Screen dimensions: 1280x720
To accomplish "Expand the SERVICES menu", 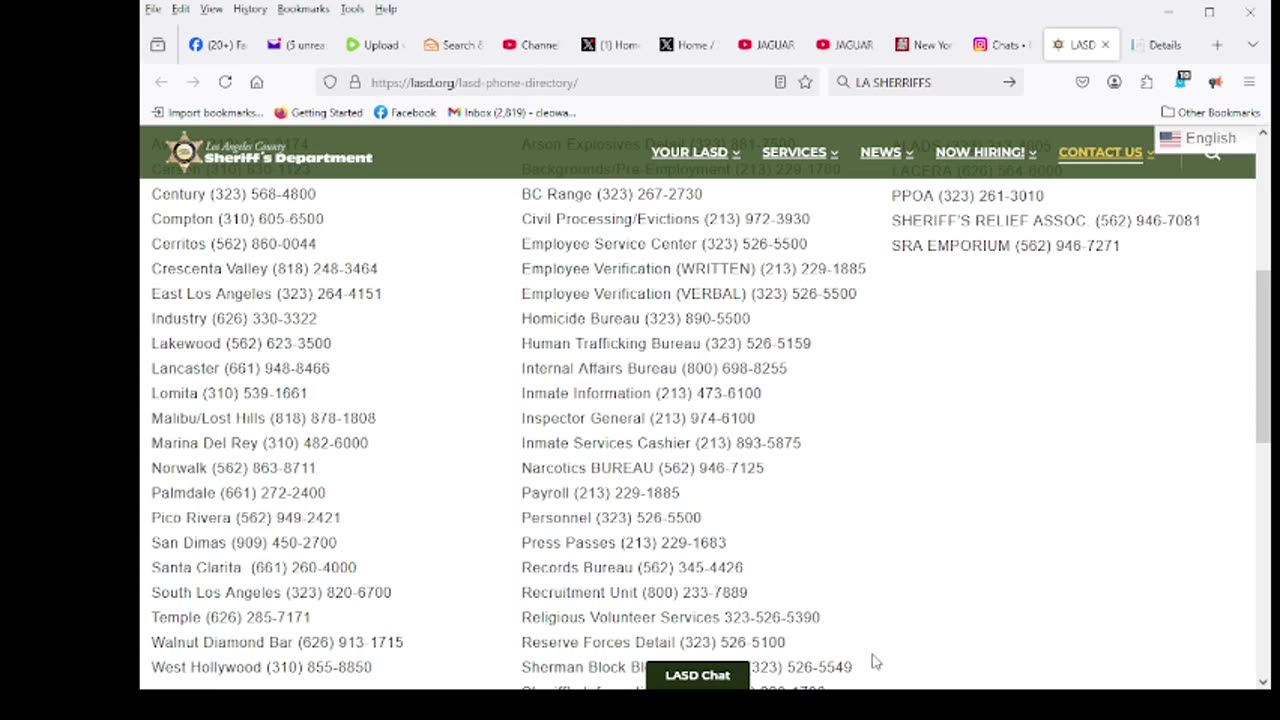I will [800, 152].
